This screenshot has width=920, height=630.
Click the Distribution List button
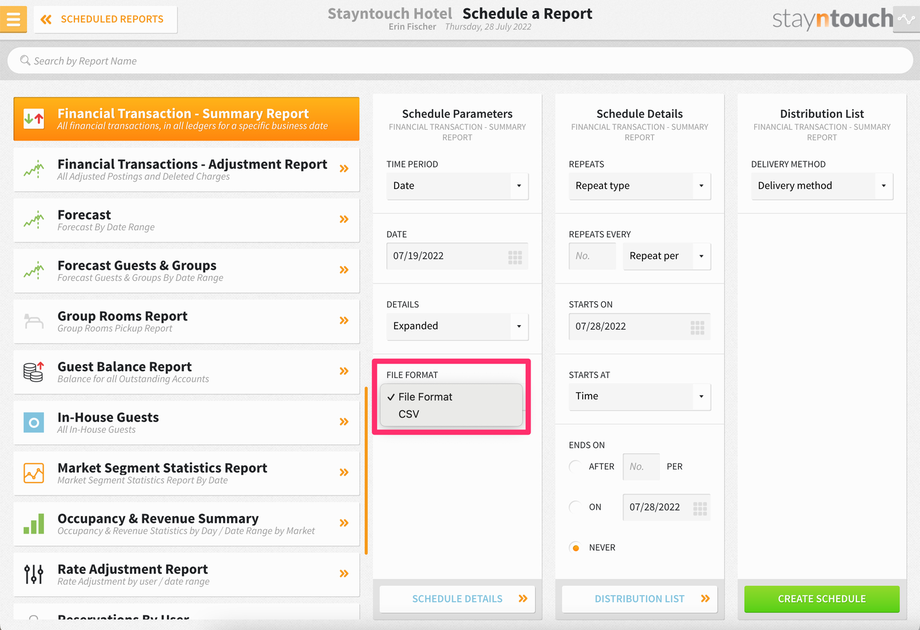coord(640,599)
